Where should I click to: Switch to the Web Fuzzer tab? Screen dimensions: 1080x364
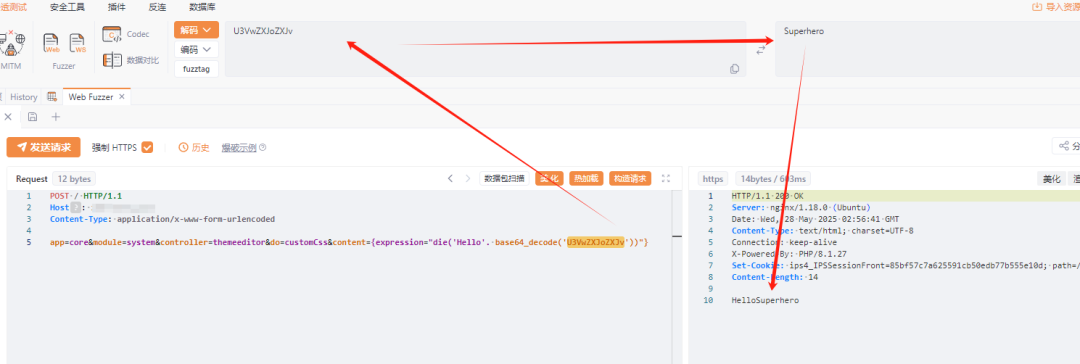point(92,97)
